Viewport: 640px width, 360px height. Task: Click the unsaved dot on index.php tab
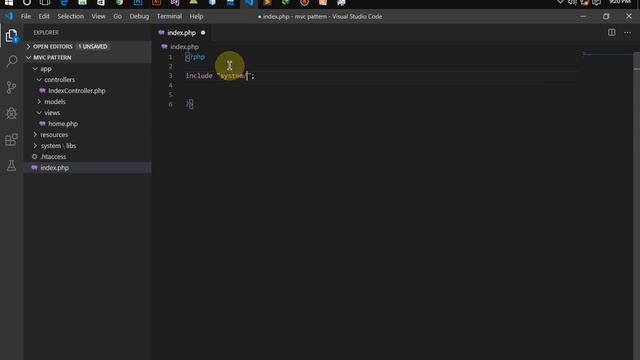tap(203, 33)
